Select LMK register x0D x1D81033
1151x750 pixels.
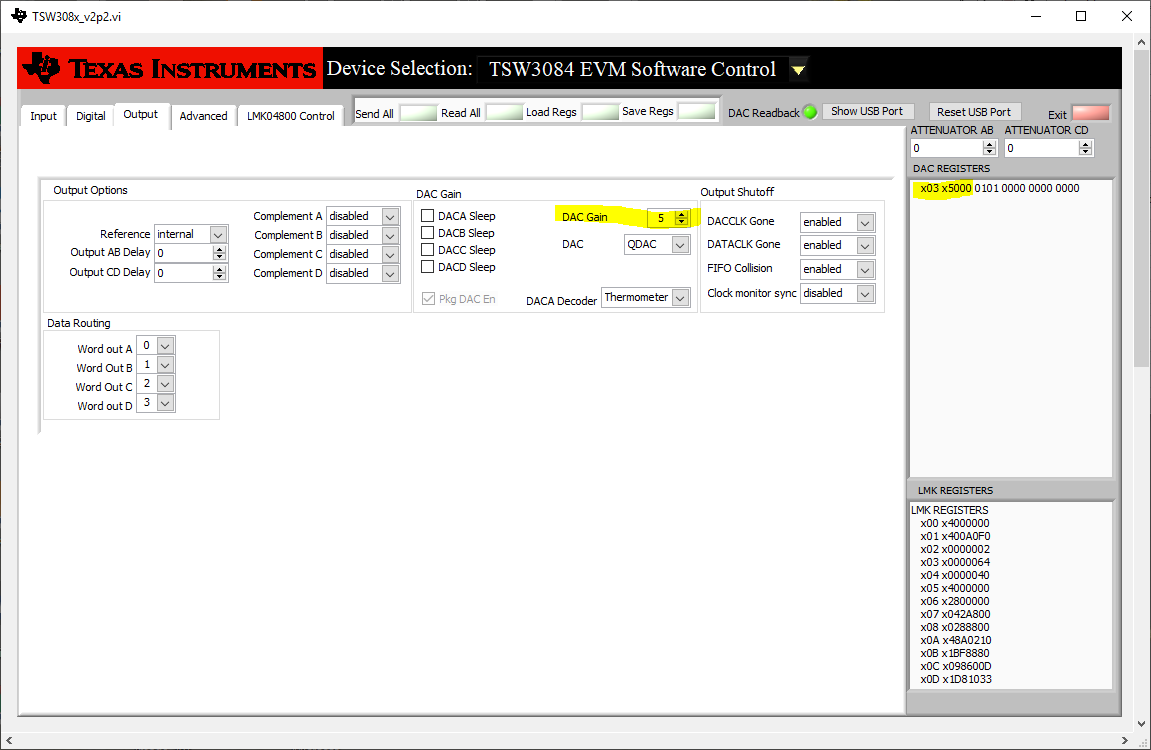click(x=956, y=680)
